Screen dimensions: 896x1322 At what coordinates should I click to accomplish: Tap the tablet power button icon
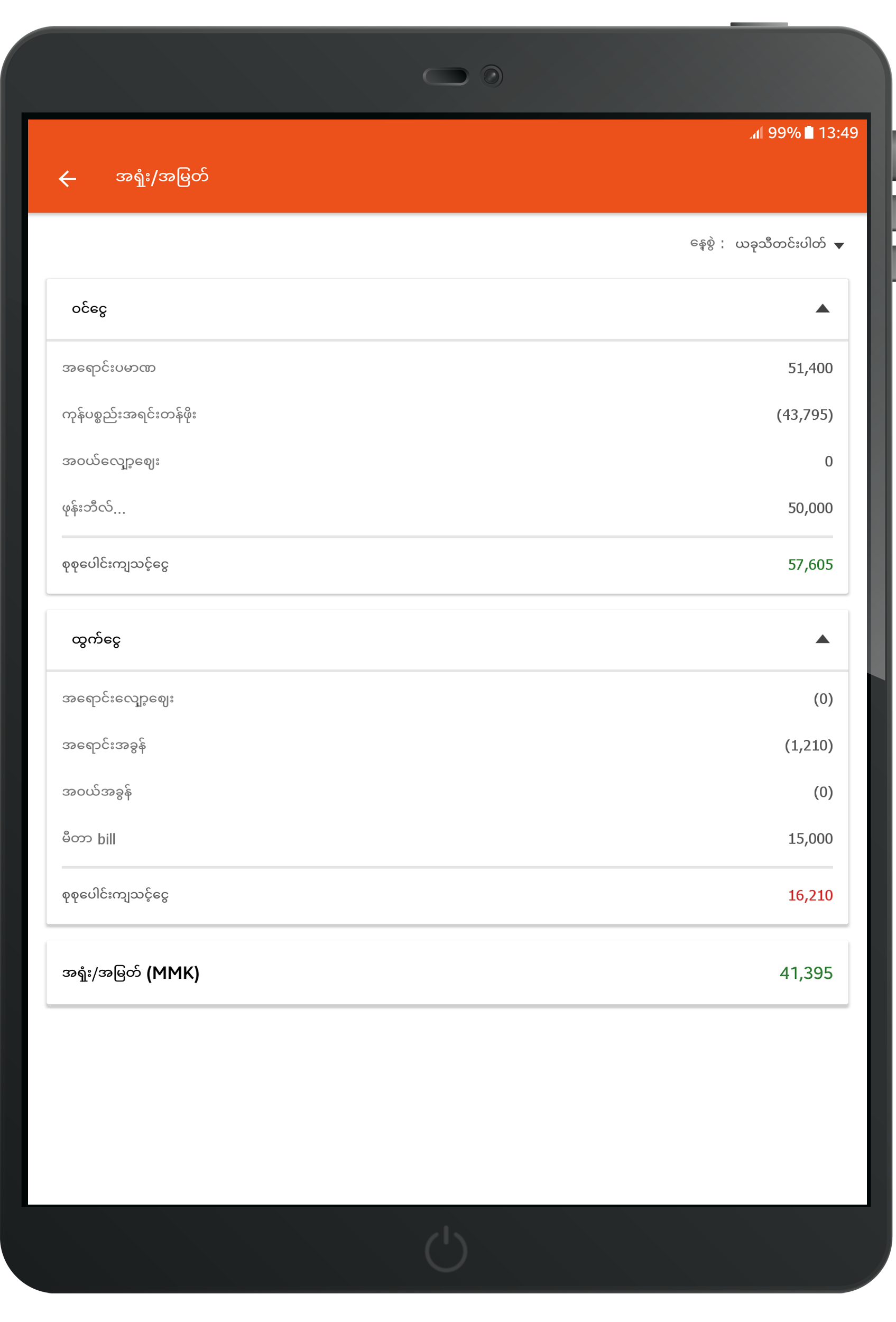(446, 1249)
